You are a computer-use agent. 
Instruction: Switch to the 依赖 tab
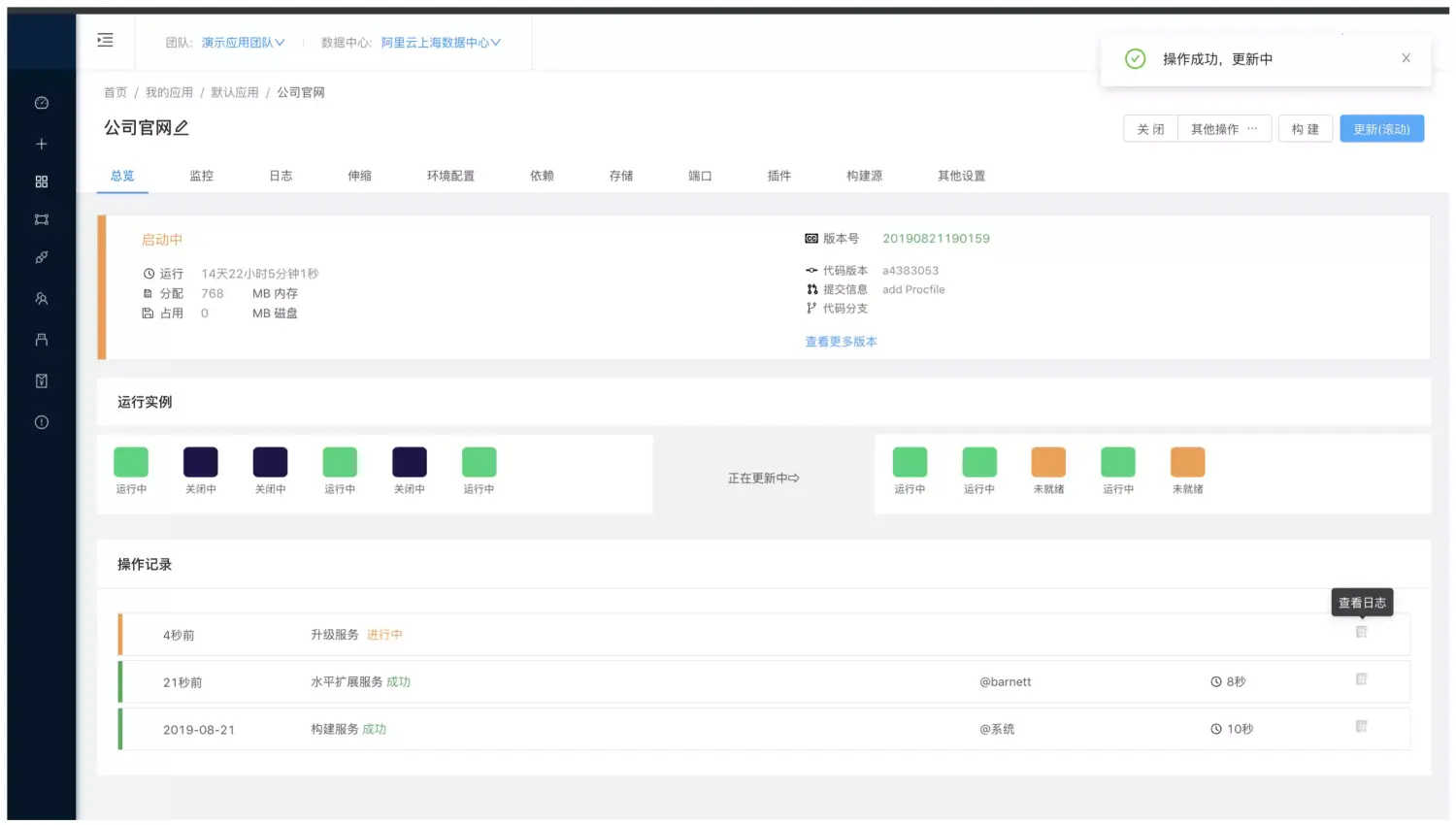point(542,176)
